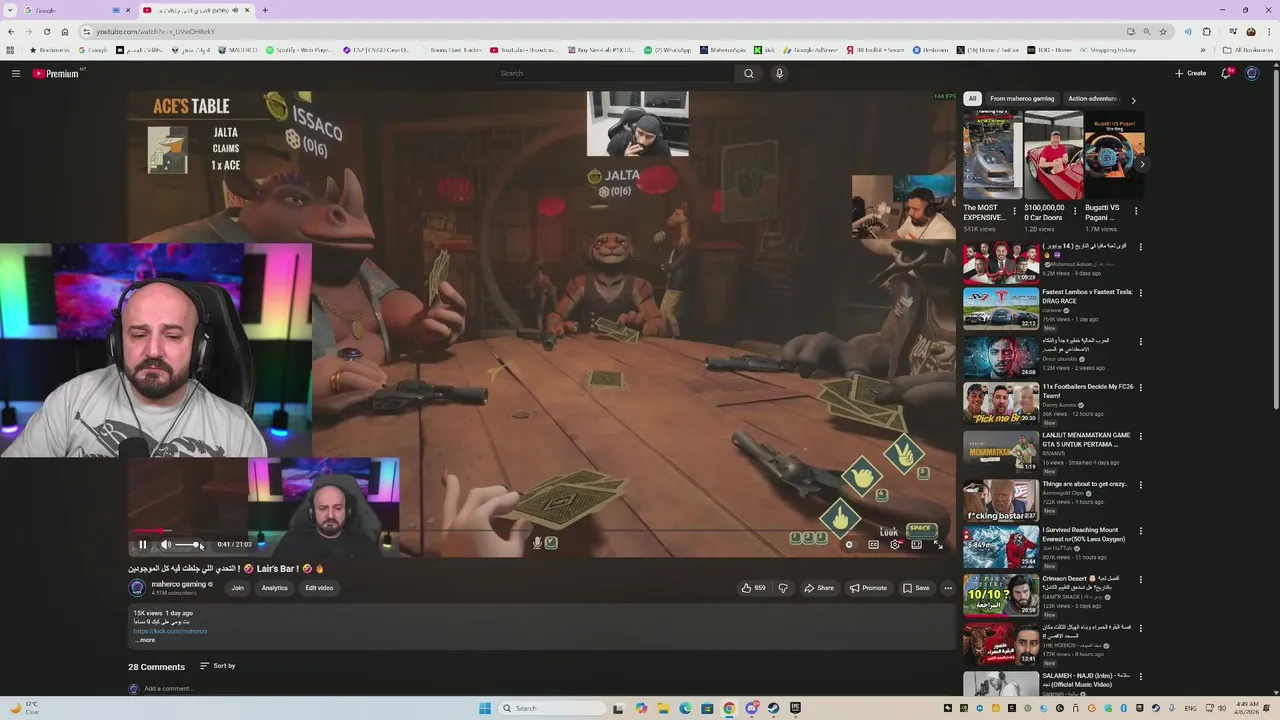Open options for Fastest Lambos v Fastest Tesla video
Screen dimensions: 1280x720
1140,293
